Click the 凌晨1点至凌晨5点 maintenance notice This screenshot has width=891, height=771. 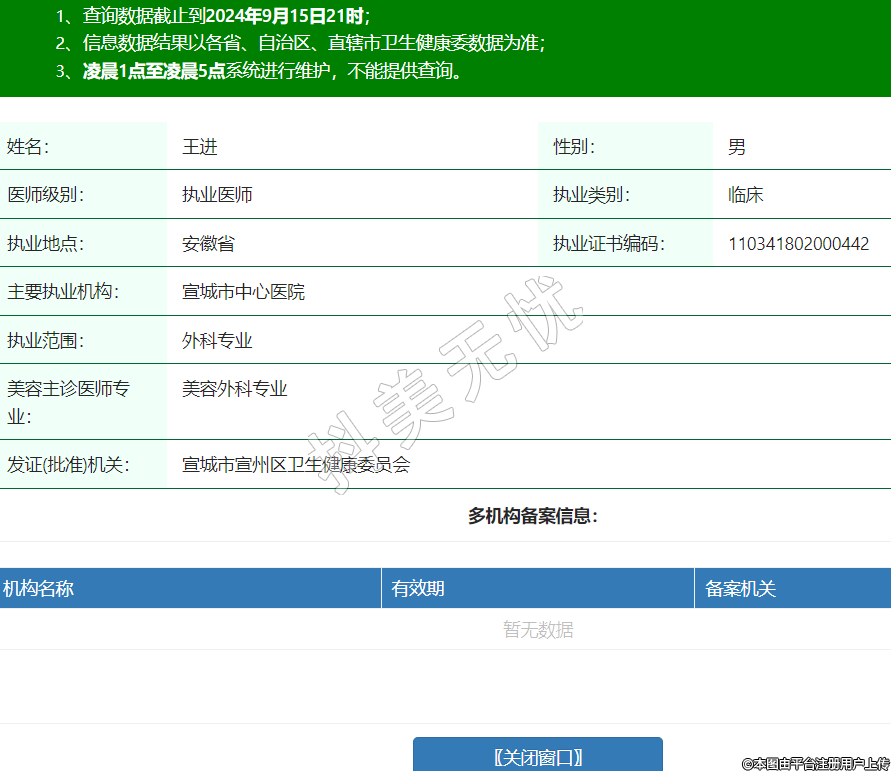[x=153, y=71]
